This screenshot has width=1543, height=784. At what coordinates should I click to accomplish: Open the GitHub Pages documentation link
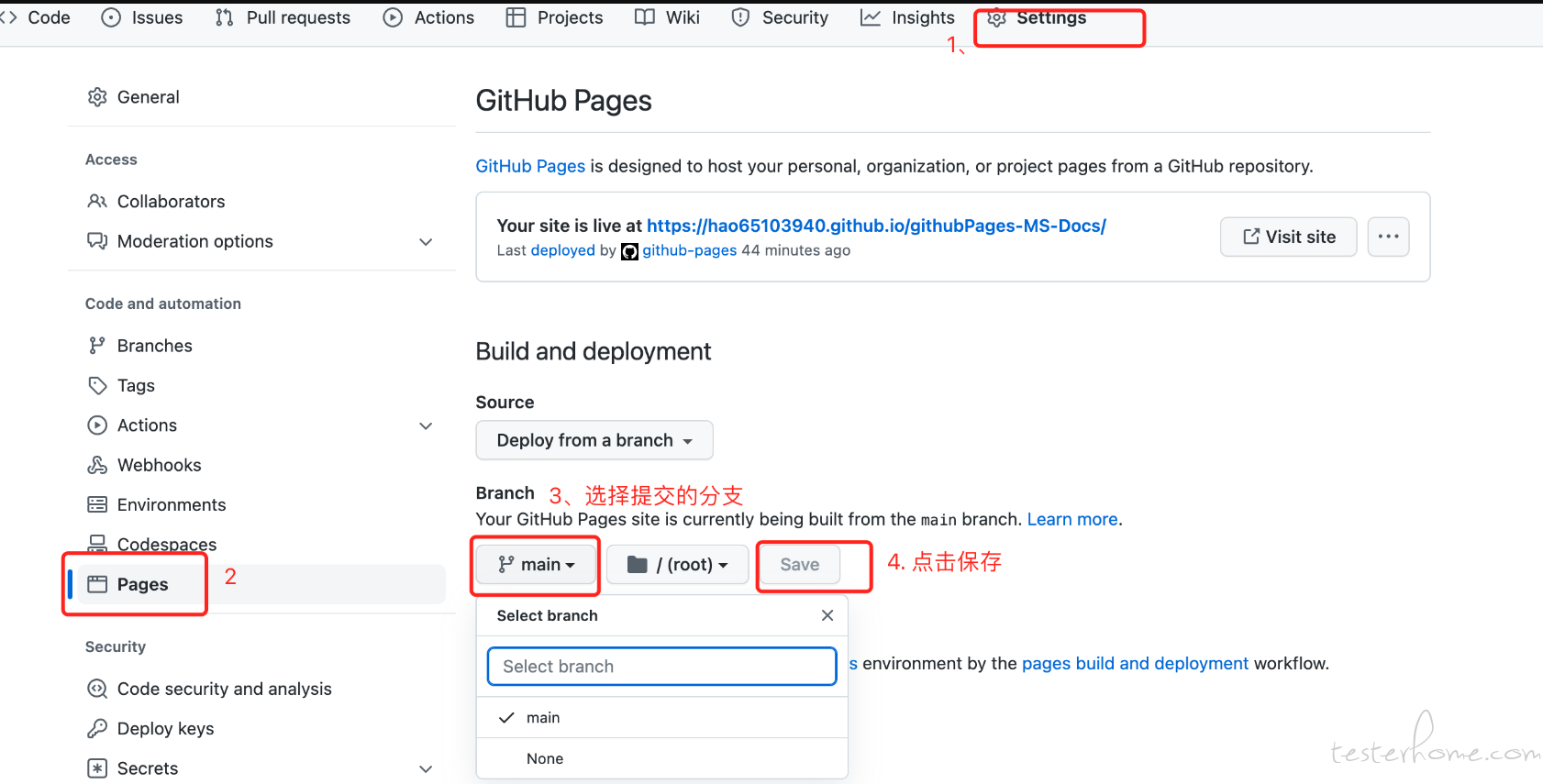pos(530,166)
